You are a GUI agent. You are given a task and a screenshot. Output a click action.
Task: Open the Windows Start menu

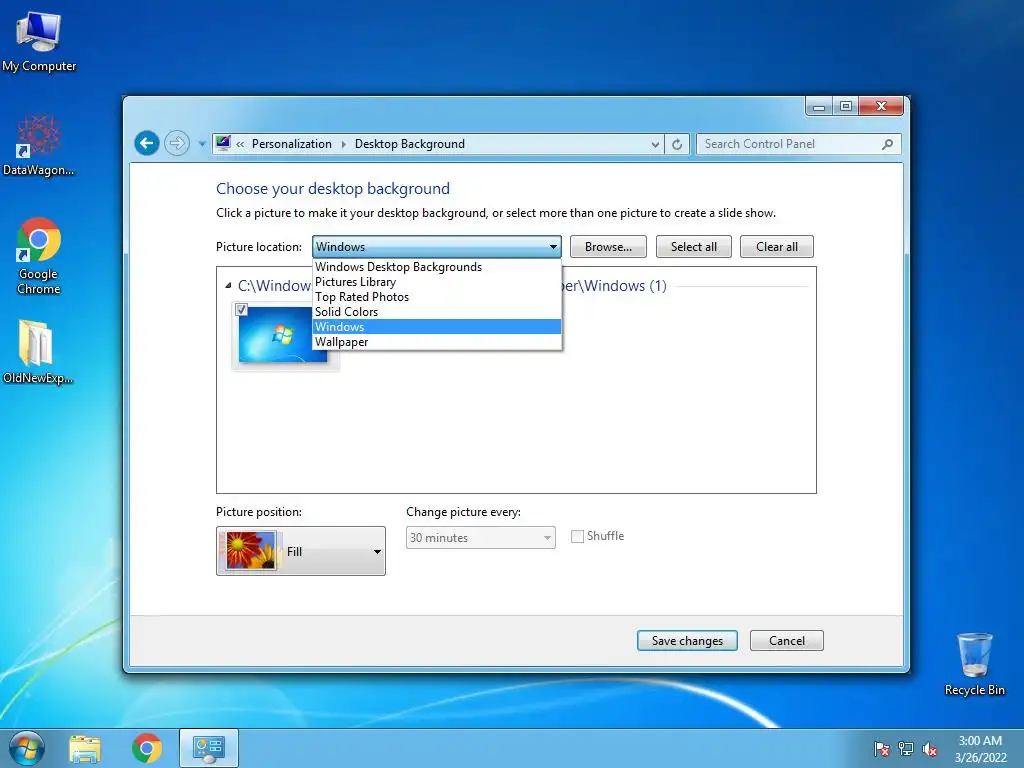(x=27, y=748)
